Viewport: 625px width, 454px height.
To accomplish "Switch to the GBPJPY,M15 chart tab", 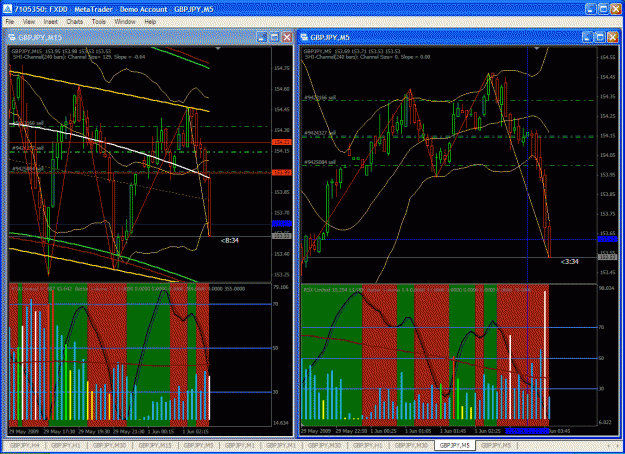I will click(x=155, y=445).
